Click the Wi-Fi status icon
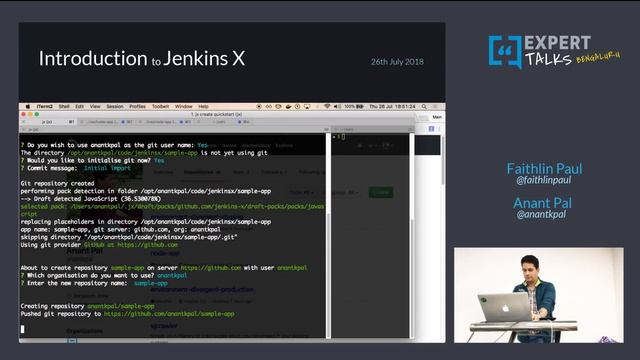The height and width of the screenshot is (360, 640). 327,107
